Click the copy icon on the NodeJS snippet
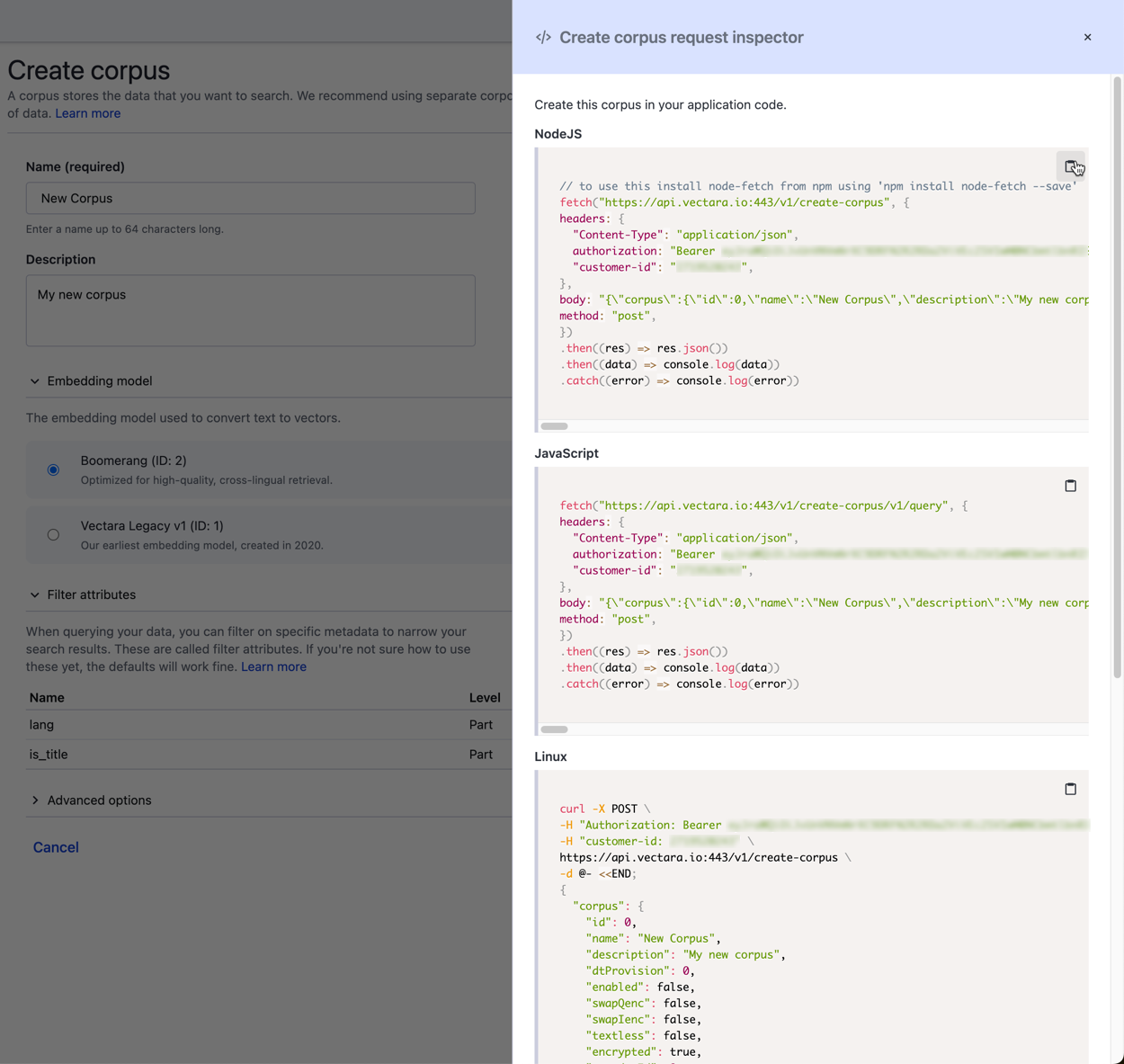 [x=1070, y=165]
